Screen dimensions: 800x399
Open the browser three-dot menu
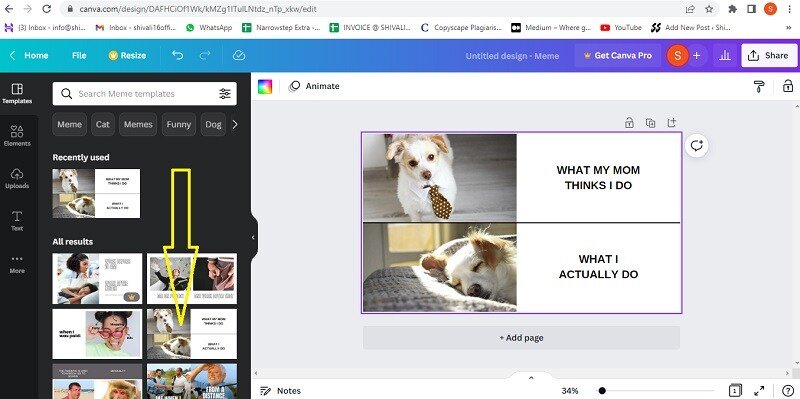[789, 9]
